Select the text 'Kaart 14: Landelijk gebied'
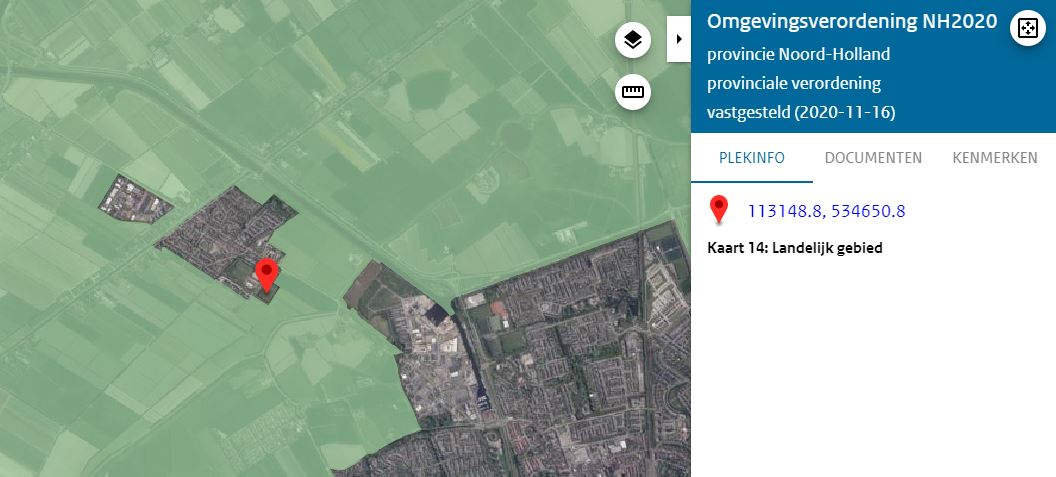This screenshot has height=477, width=1056. click(795, 248)
